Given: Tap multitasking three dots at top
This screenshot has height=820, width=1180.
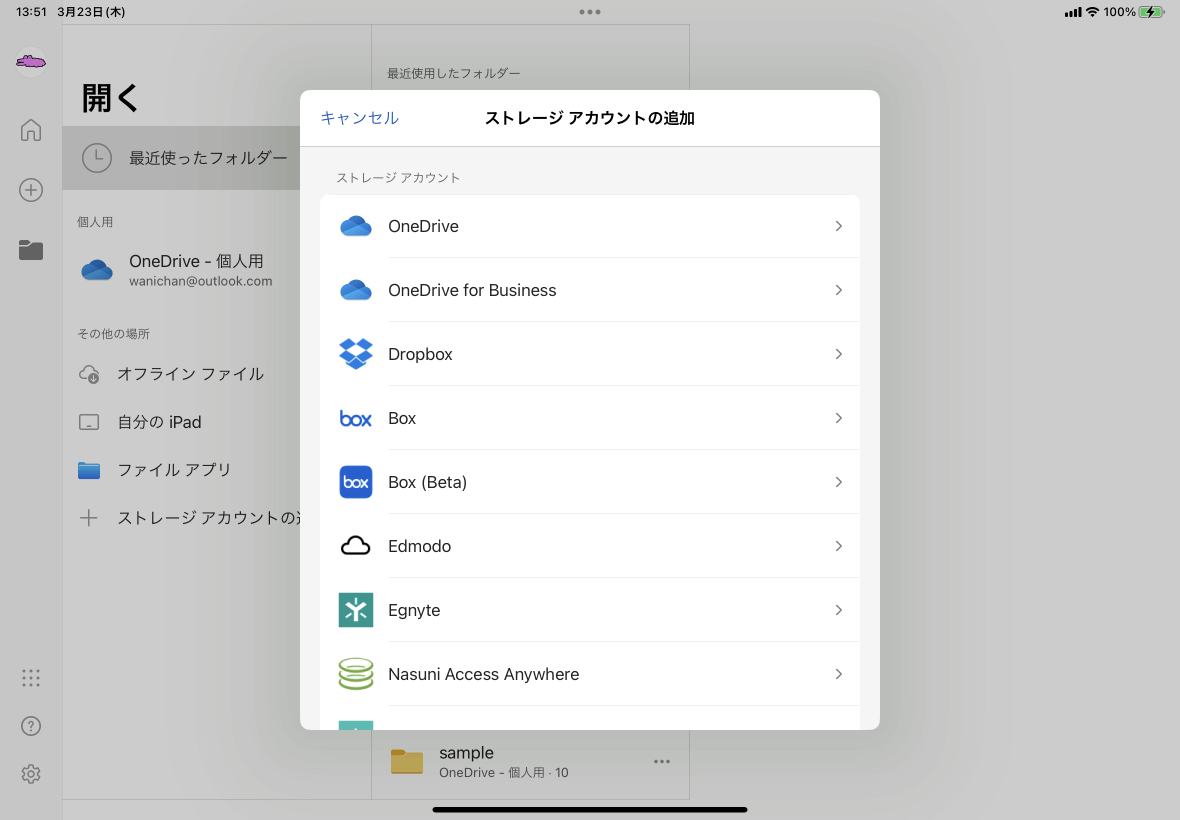Looking at the screenshot, I should (x=590, y=12).
